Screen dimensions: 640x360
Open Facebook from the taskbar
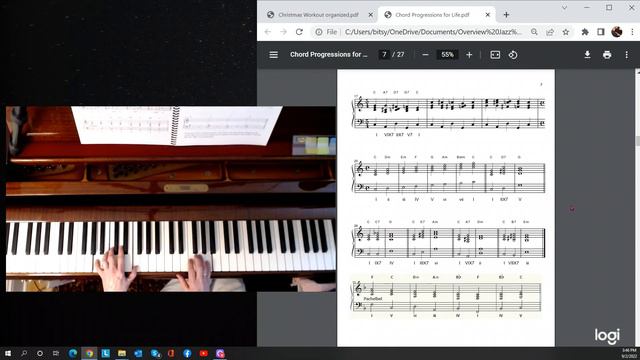(187, 353)
